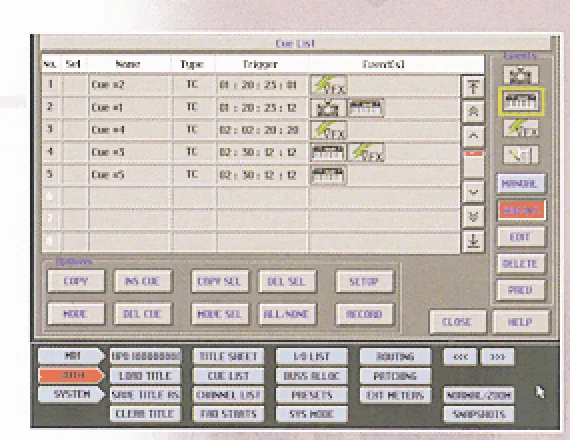This screenshot has height=440, width=570.
Task: Enable the MANUAL mode button
Action: [x=521, y=183]
